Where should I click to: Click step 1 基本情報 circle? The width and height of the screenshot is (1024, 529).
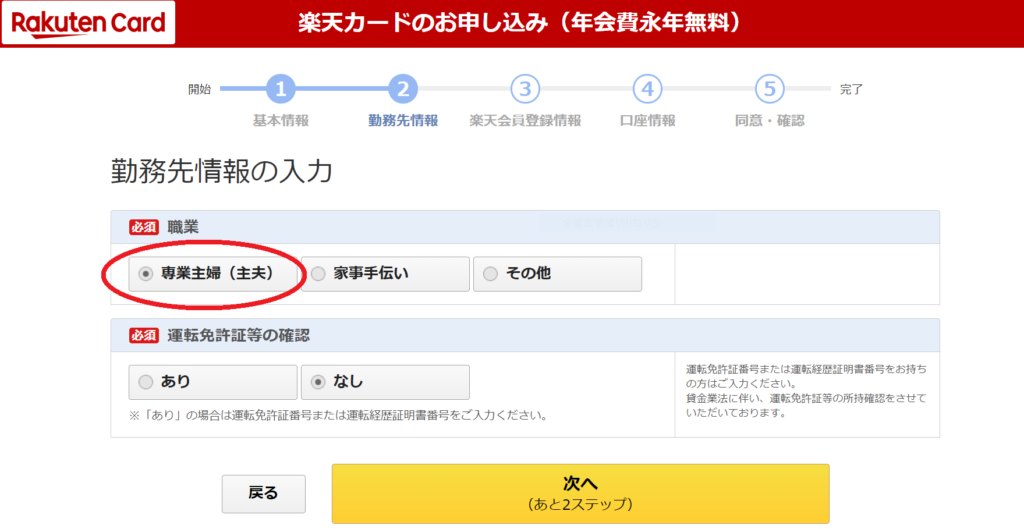click(x=281, y=89)
